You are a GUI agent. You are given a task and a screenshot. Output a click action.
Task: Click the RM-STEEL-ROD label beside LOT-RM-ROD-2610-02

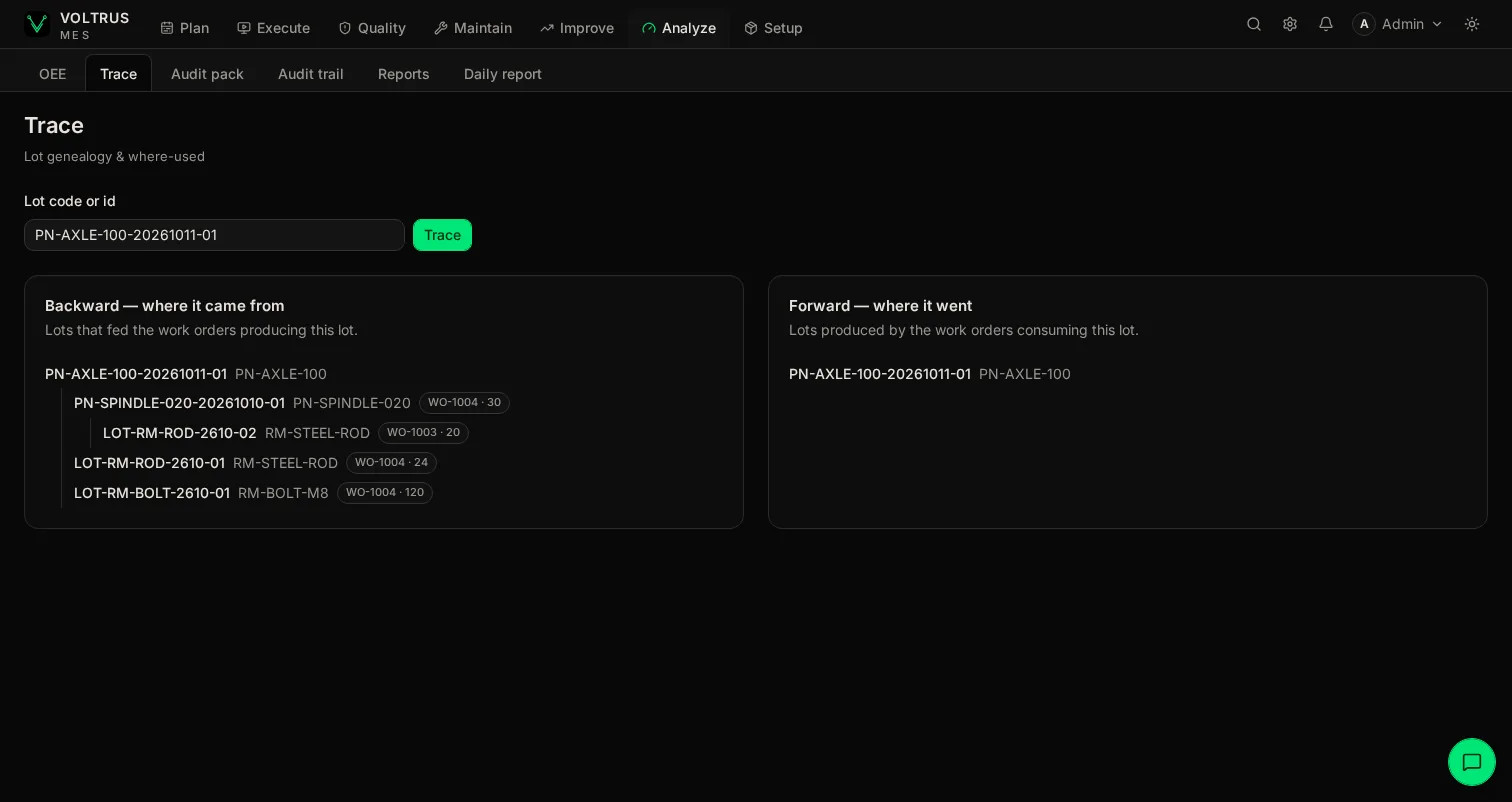coord(317,433)
